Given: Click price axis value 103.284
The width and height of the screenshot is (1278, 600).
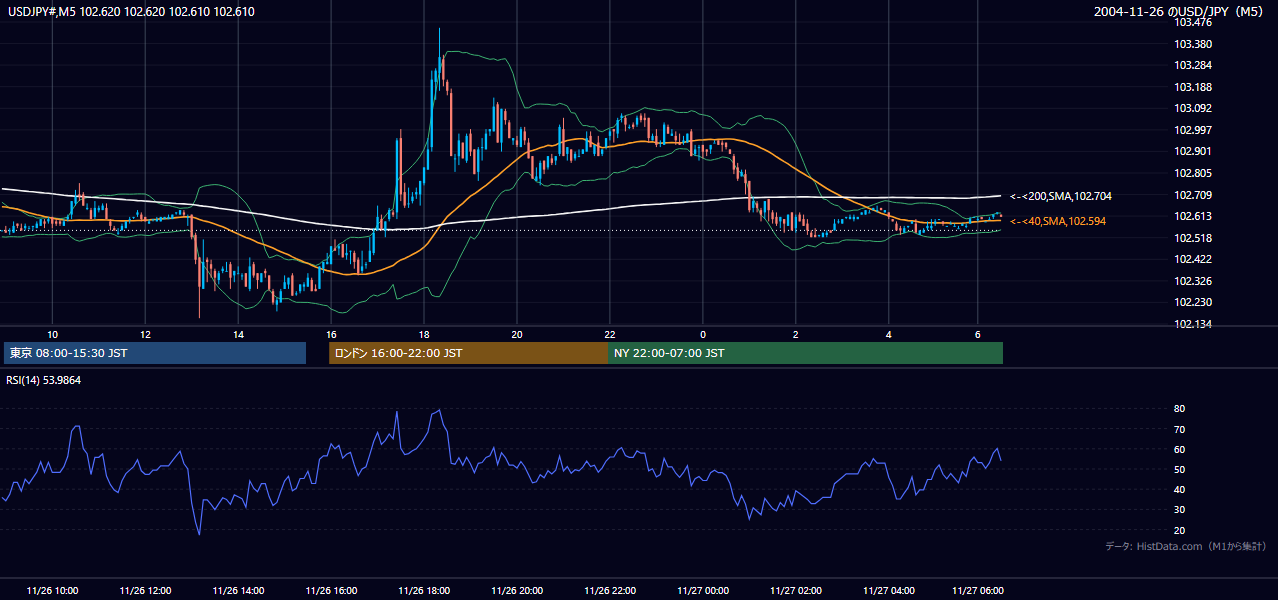Looking at the screenshot, I should [x=1194, y=66].
